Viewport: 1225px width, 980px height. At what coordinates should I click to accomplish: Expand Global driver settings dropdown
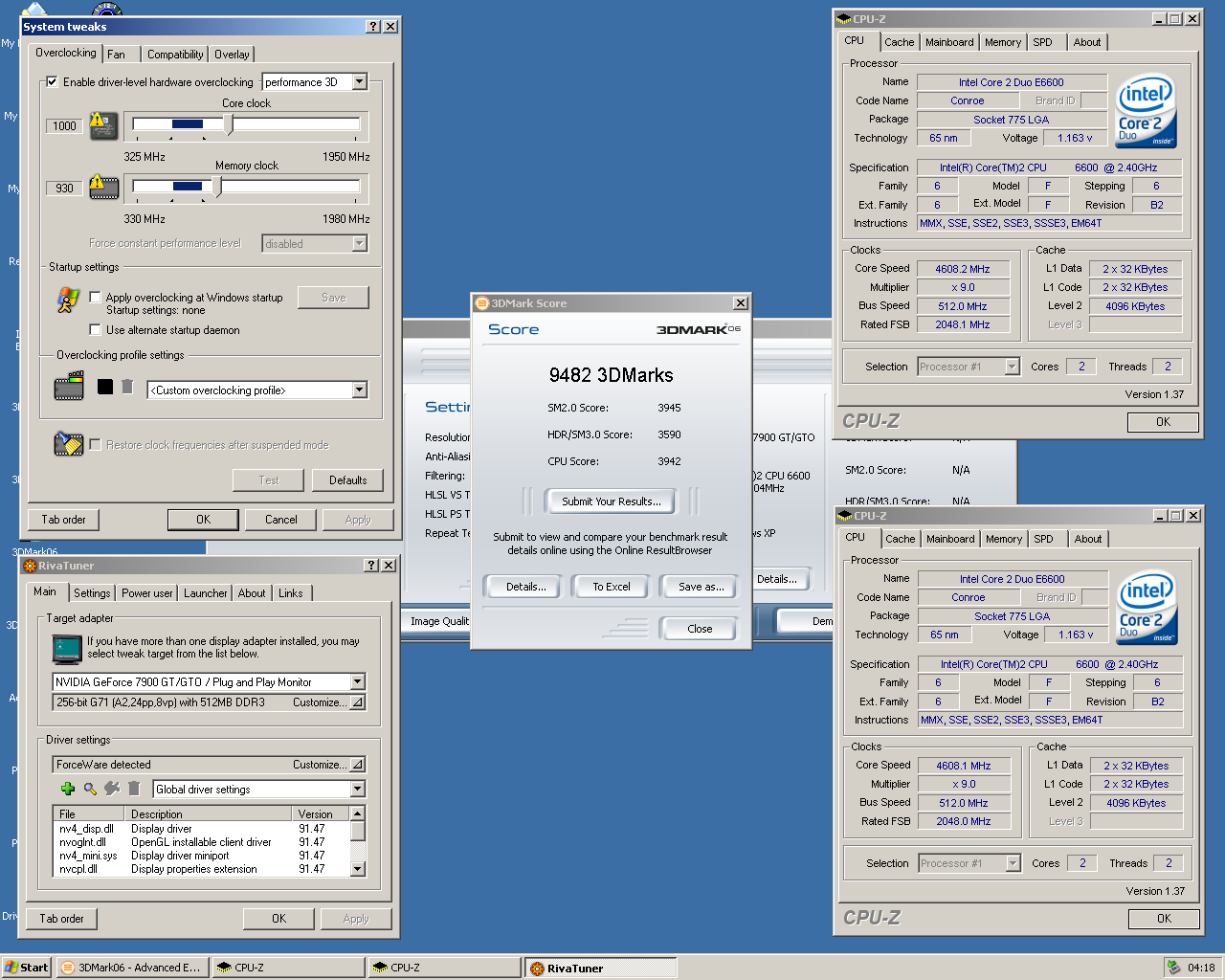(357, 790)
